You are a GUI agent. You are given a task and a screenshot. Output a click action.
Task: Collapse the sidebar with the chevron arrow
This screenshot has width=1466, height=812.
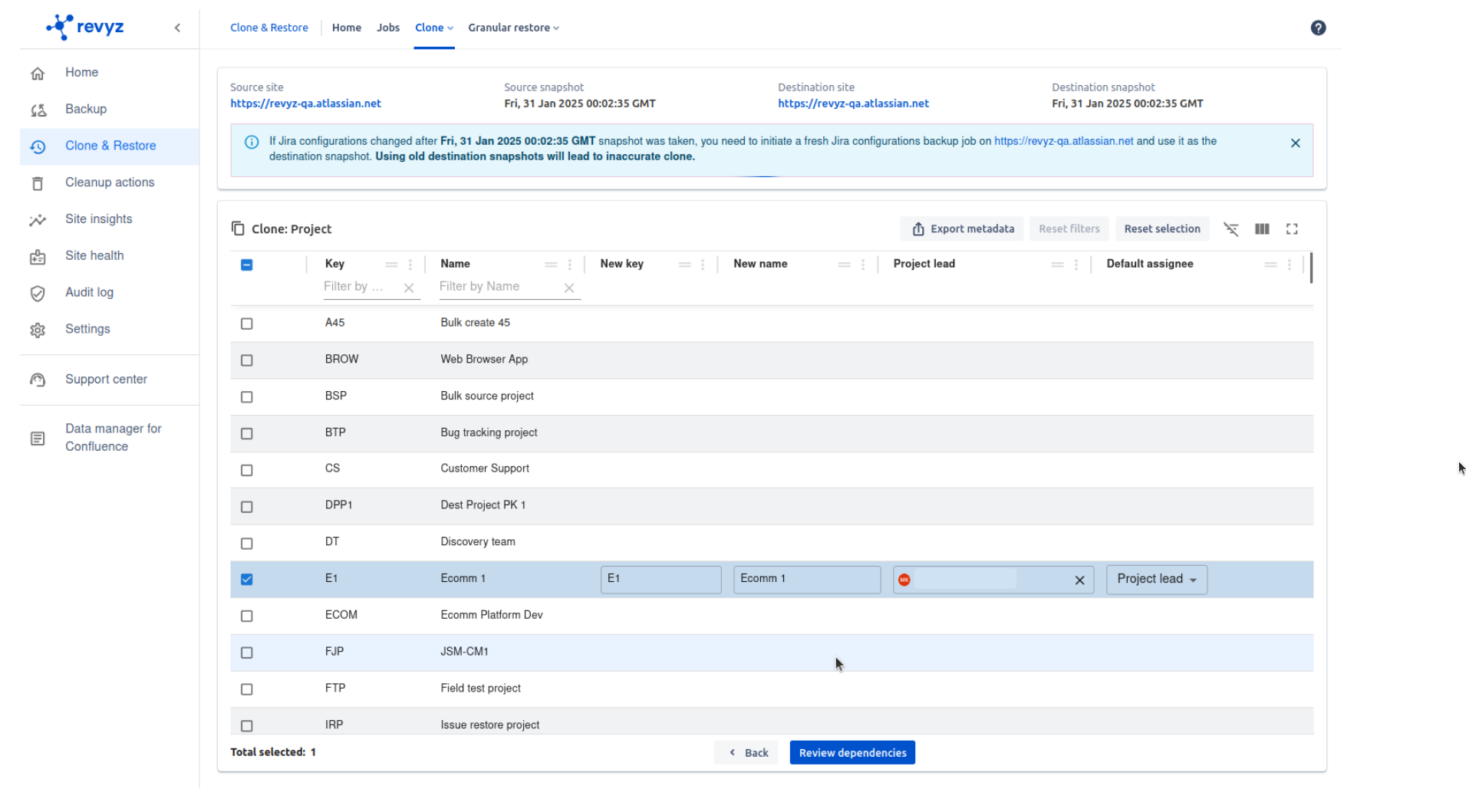click(177, 28)
